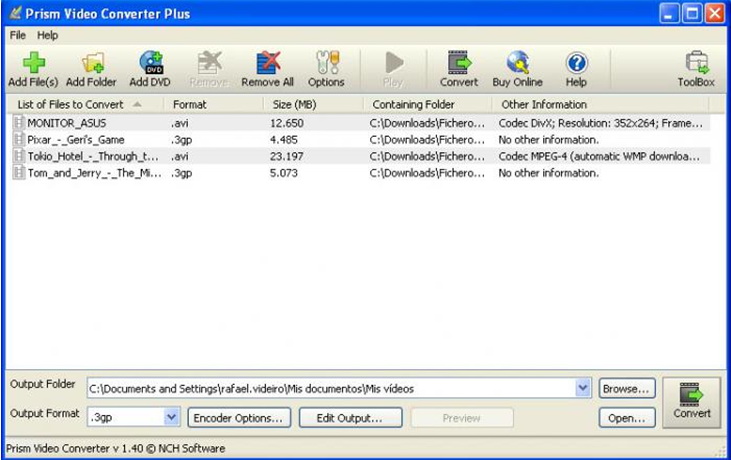Click the Codec MPEG-4 information cell
Image resolution: width=731 pixels, height=460 pixels.
599,157
